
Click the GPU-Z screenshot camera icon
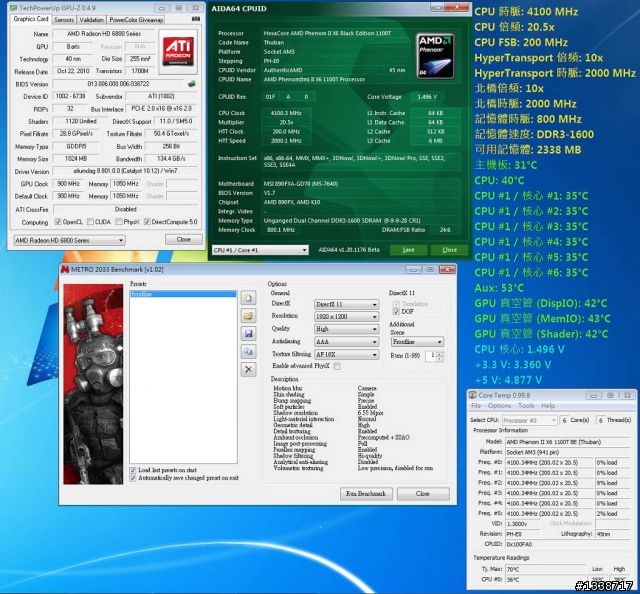(x=196, y=19)
